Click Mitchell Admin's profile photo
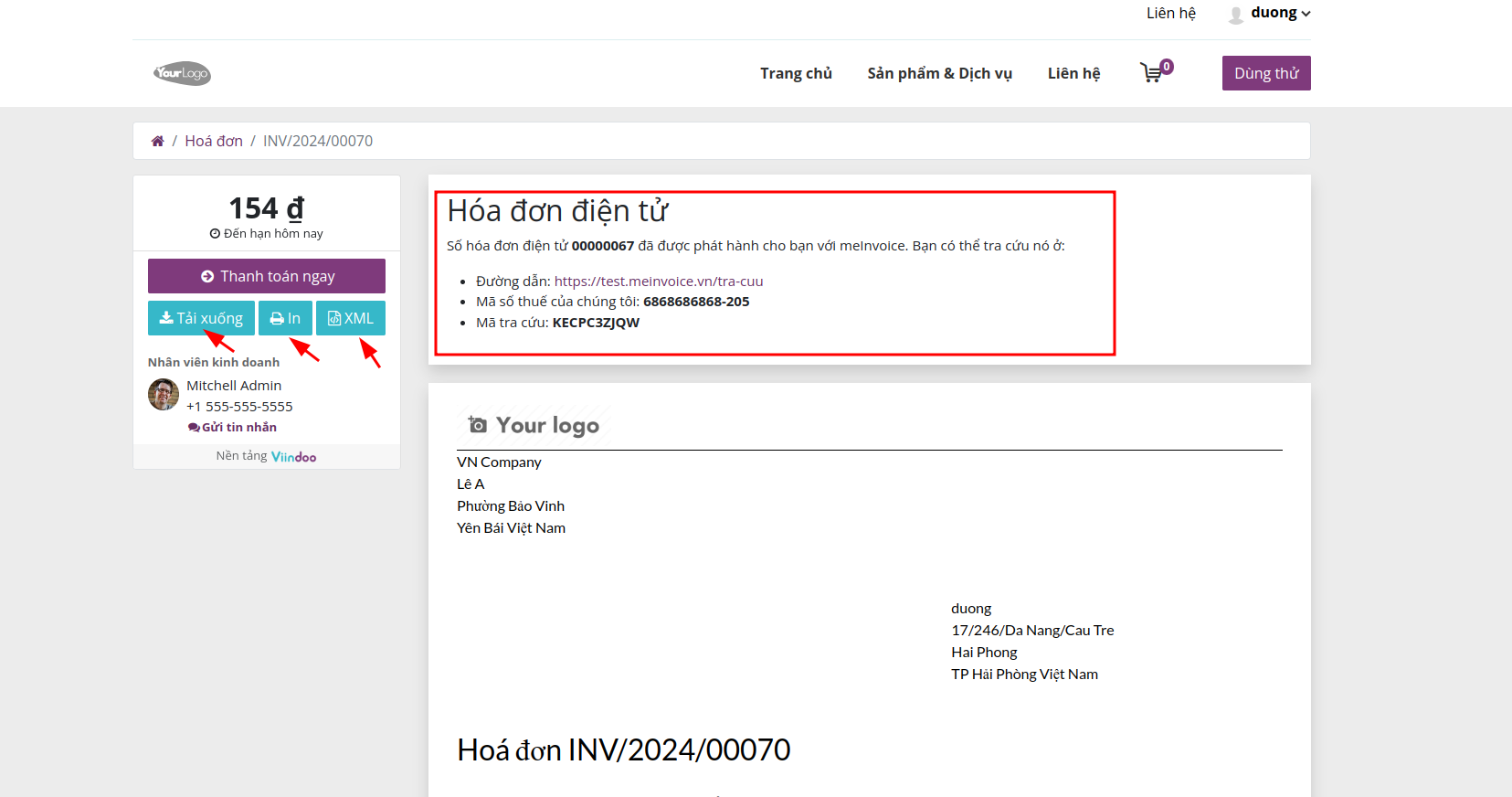The height and width of the screenshot is (797, 1512). (x=164, y=395)
